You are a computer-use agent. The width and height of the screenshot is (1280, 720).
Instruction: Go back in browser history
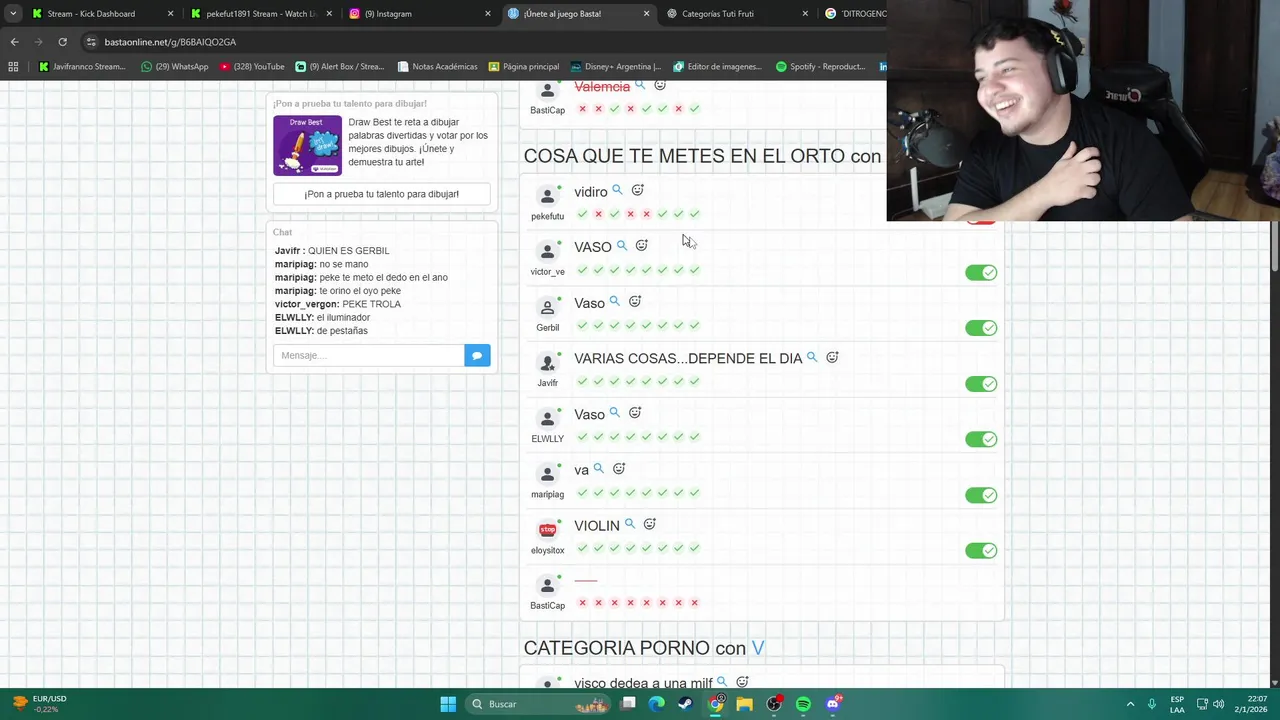click(x=14, y=42)
